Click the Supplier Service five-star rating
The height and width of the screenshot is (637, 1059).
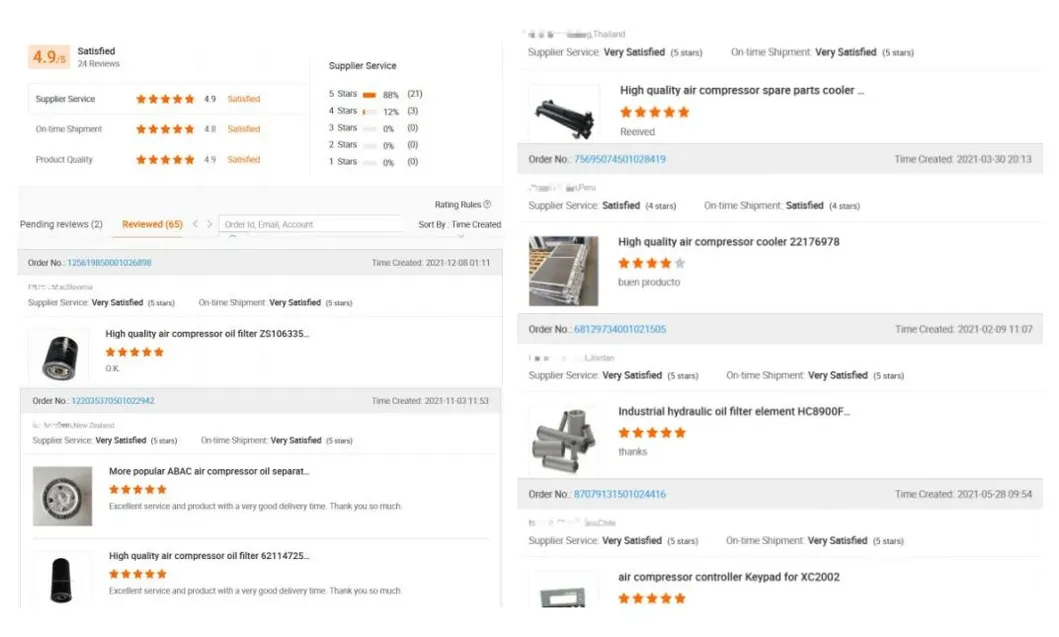point(165,99)
